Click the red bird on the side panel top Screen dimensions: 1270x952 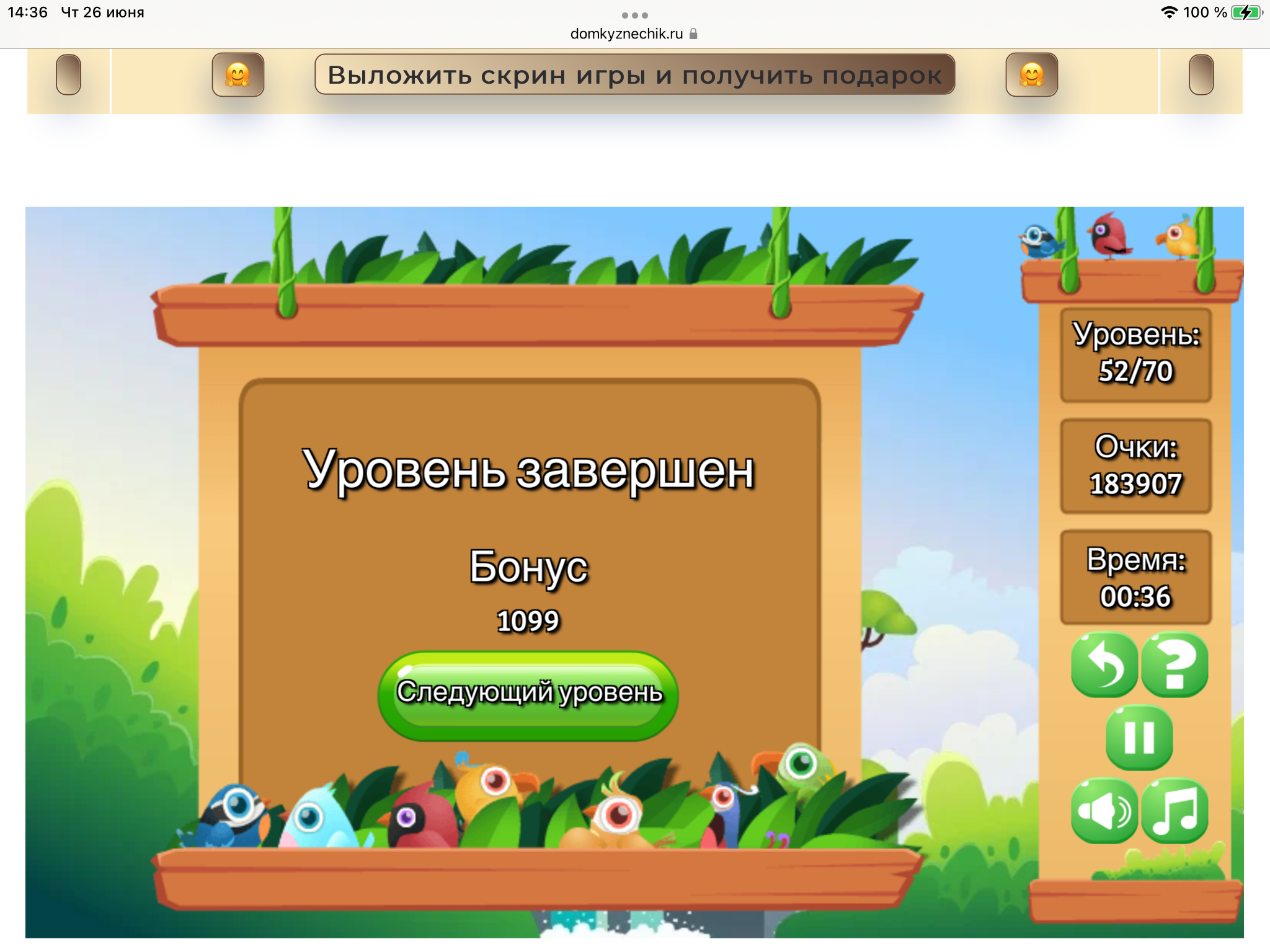point(1110,236)
